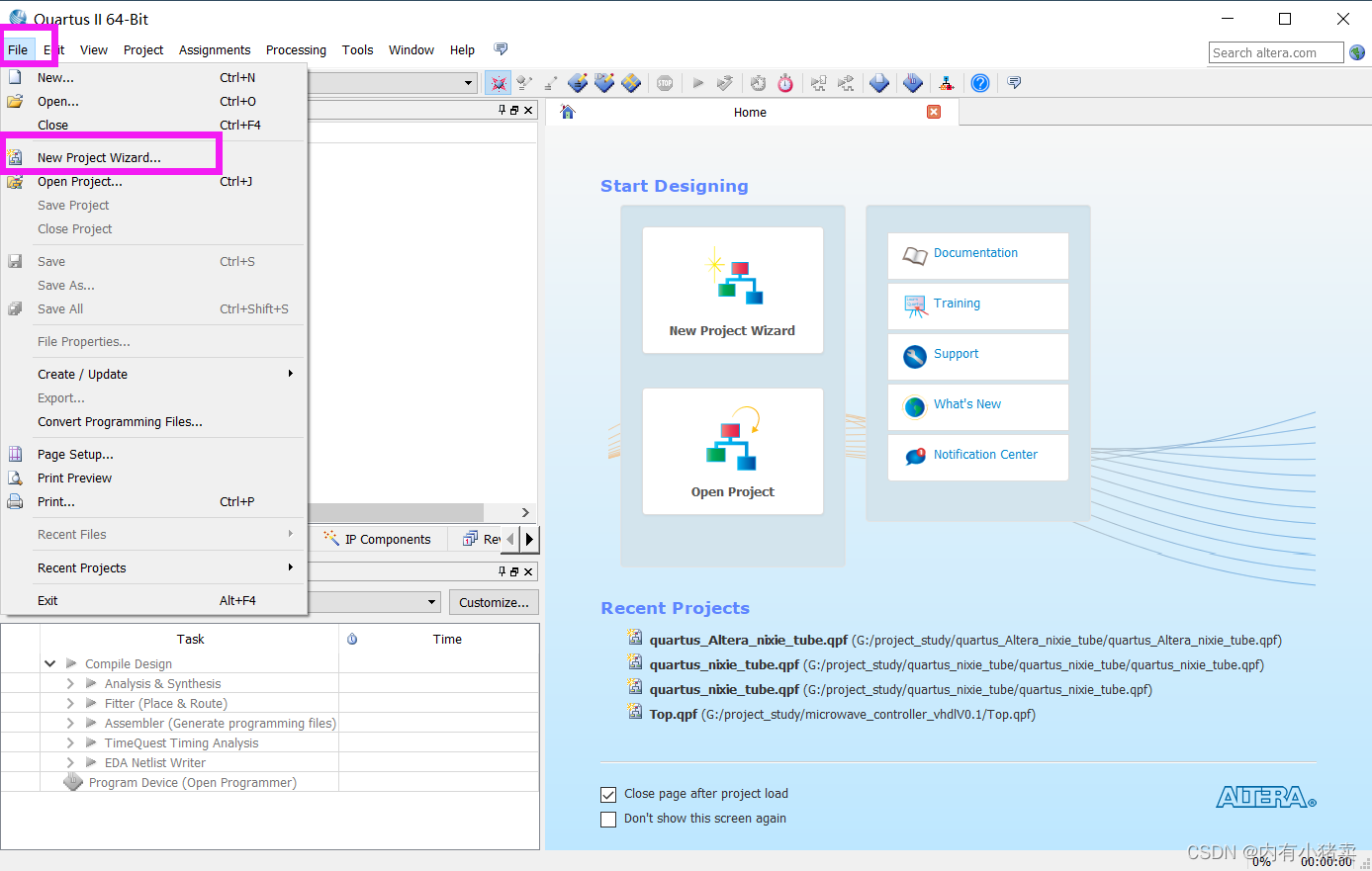
Task: Choose Page Setup... in File menu
Action: (154, 454)
